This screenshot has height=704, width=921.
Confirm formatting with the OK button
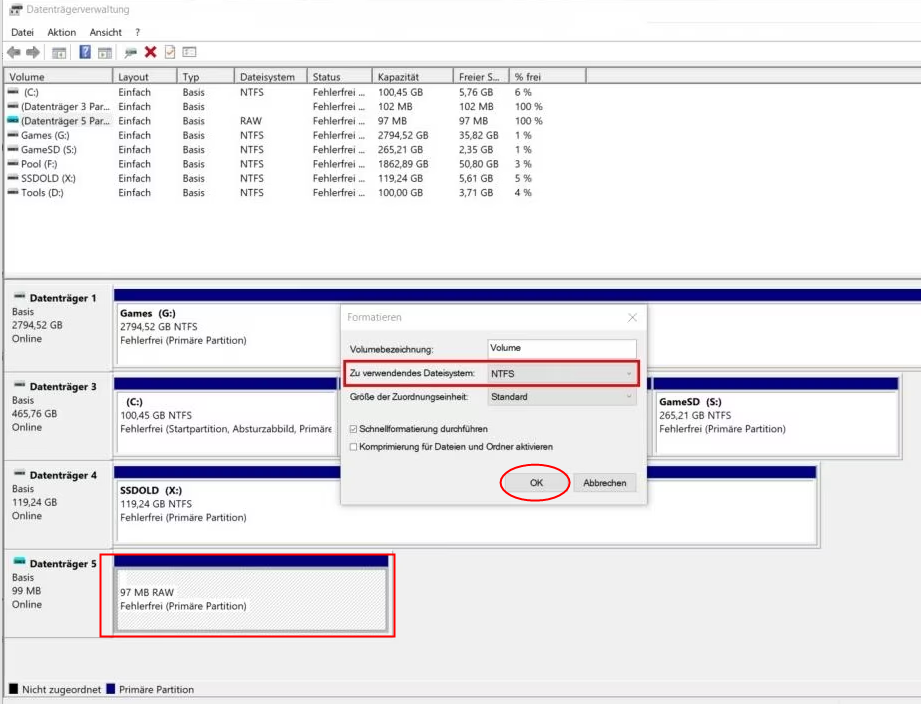click(x=535, y=482)
